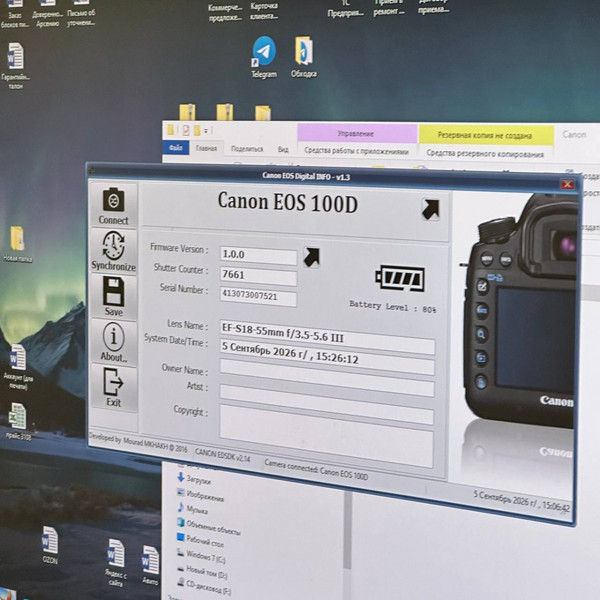Click the empty Copyright text box
The width and height of the screenshot is (600, 600).
pos(326,436)
